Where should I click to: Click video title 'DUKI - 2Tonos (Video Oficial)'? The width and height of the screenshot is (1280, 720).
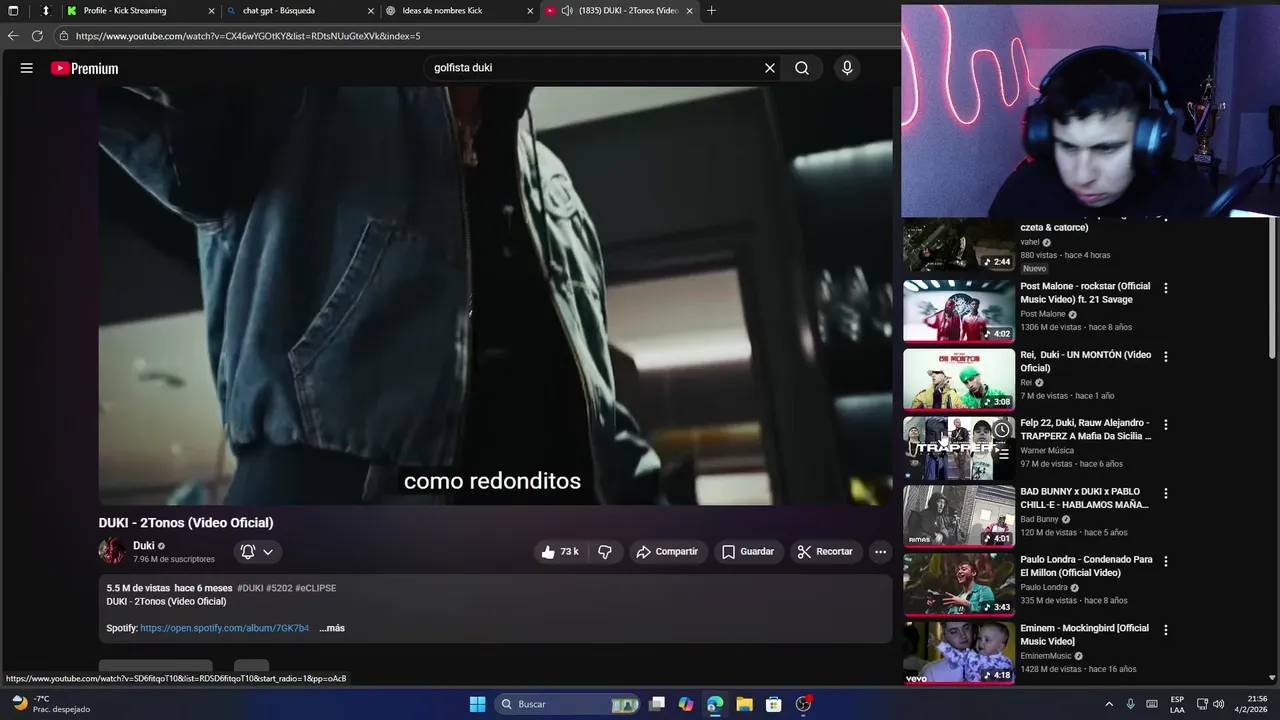pos(186,522)
